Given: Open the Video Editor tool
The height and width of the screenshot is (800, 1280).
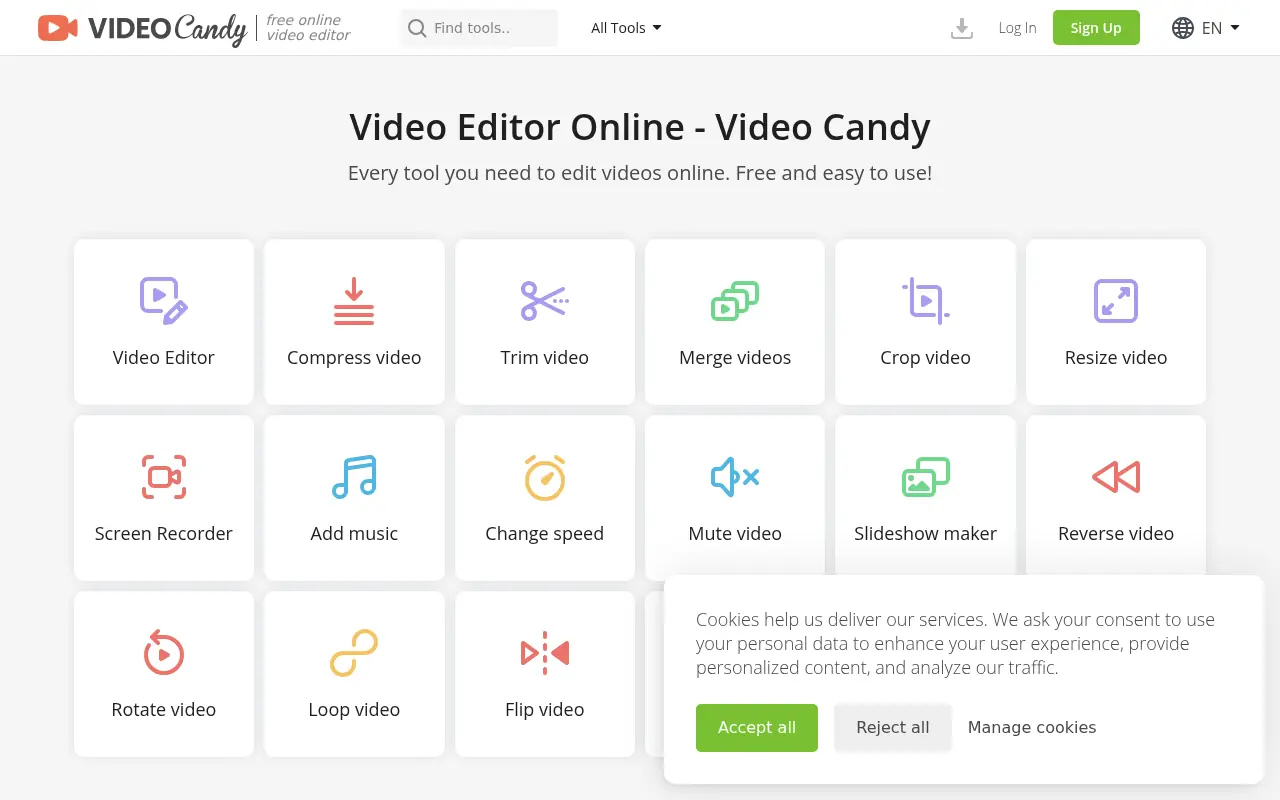Looking at the screenshot, I should tap(163, 322).
